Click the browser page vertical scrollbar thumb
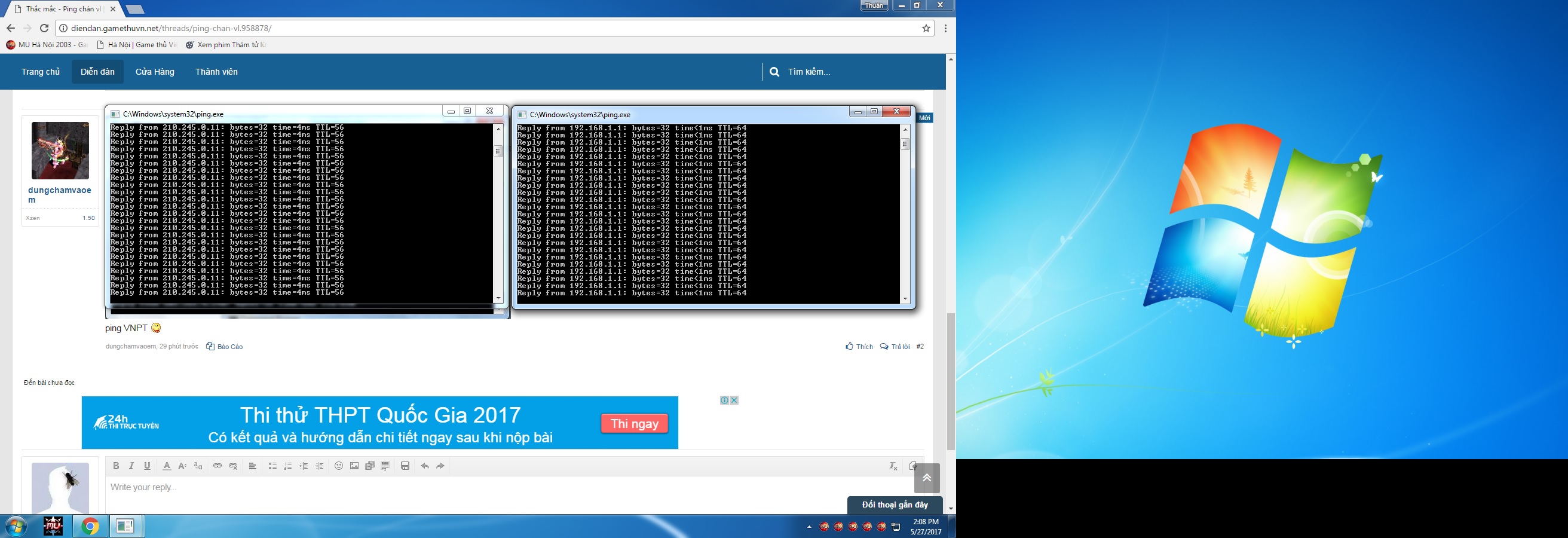1568x538 pixels. tap(951, 381)
